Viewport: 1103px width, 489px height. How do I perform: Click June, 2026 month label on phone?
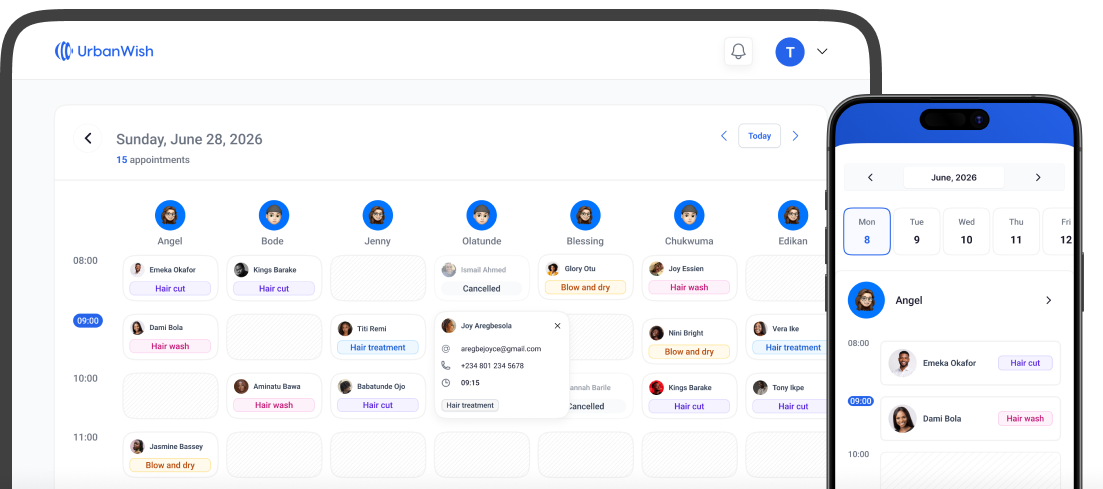click(954, 177)
